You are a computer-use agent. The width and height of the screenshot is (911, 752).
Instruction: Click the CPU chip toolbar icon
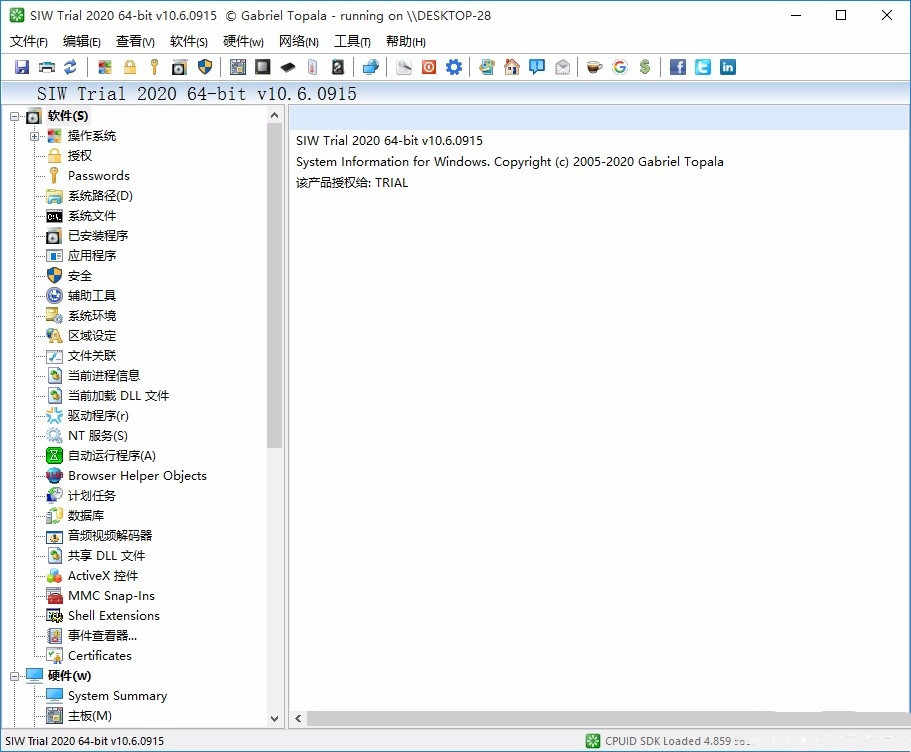click(263, 67)
